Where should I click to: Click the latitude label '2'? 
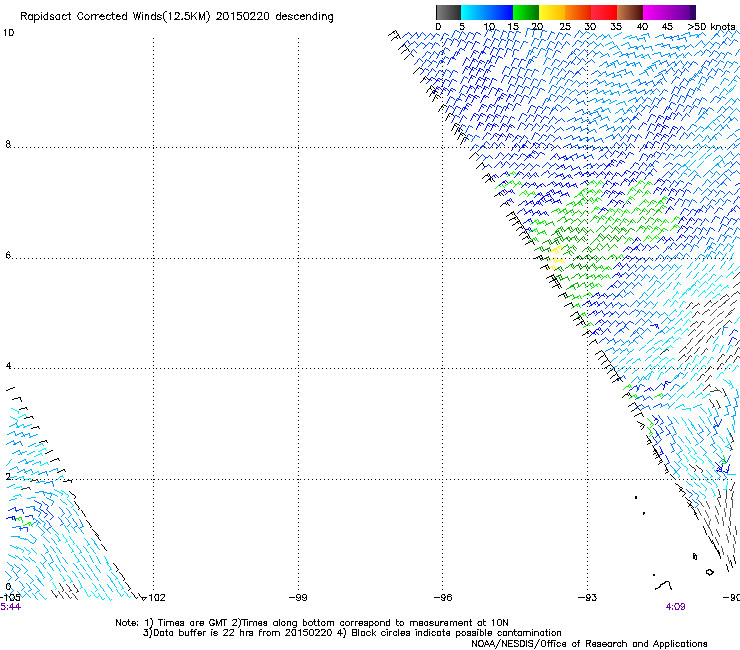click(x=8, y=476)
